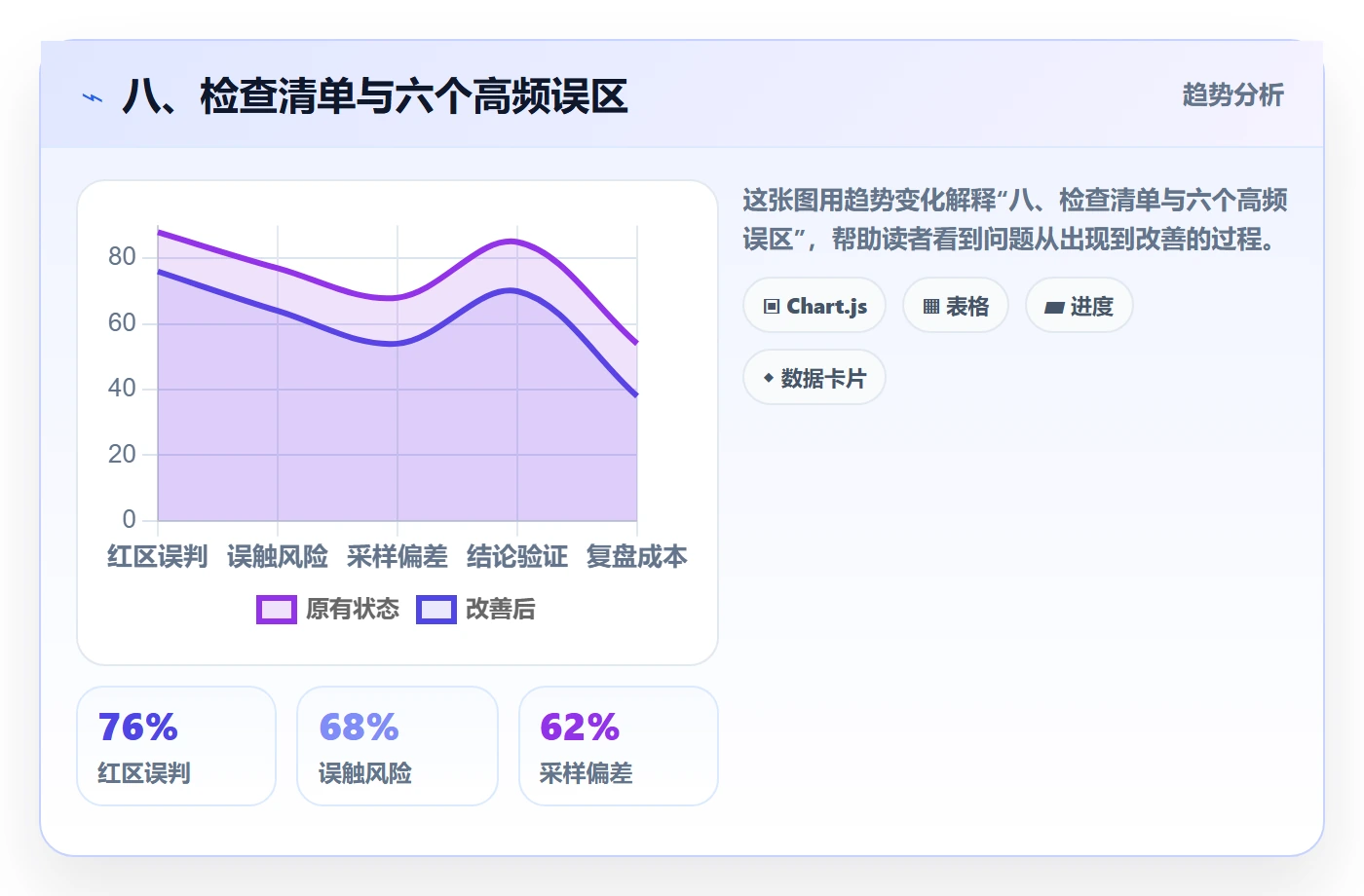Toggle the 原有状态 legend swatch

(x=277, y=610)
